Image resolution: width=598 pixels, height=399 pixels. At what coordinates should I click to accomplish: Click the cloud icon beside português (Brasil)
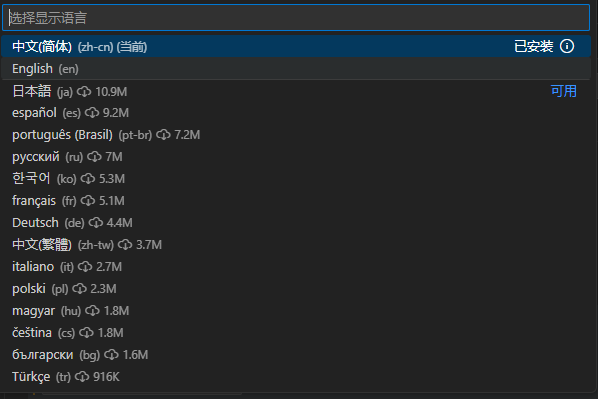[x=163, y=135]
